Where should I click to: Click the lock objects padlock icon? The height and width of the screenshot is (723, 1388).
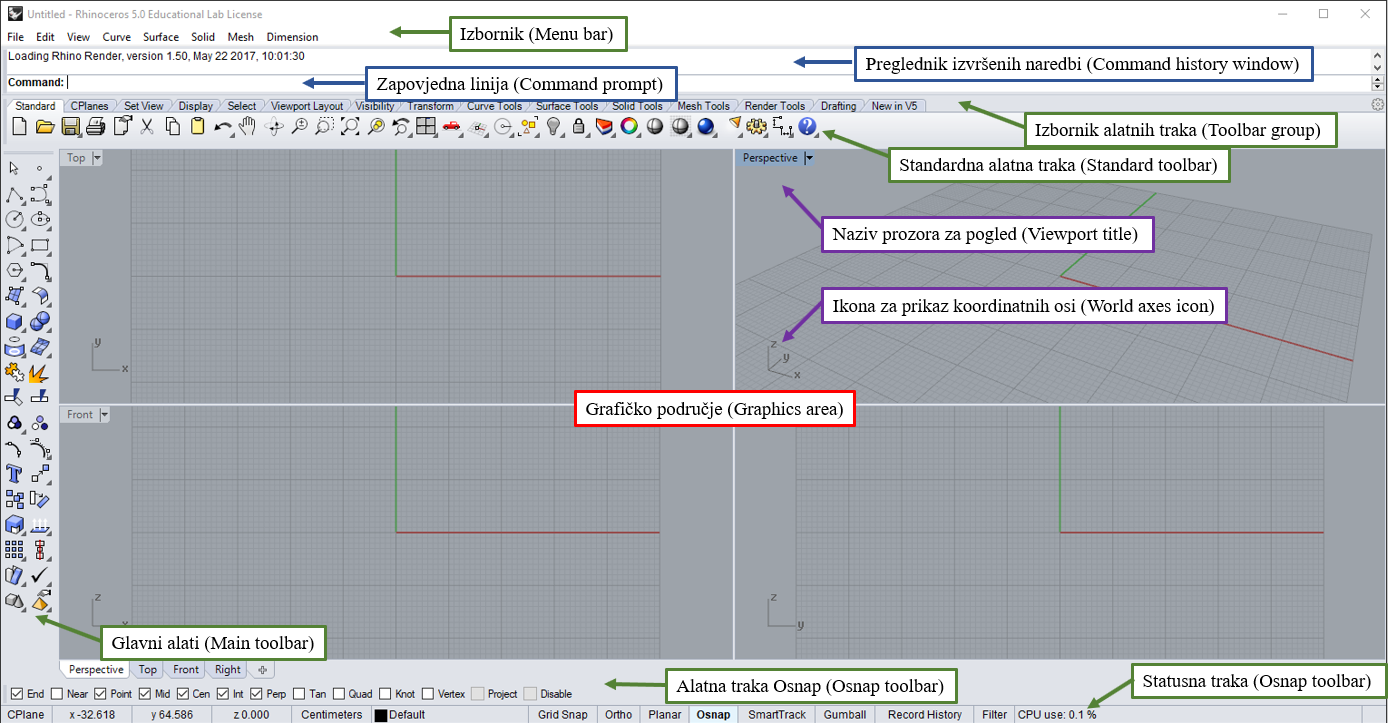pyautogui.click(x=578, y=126)
